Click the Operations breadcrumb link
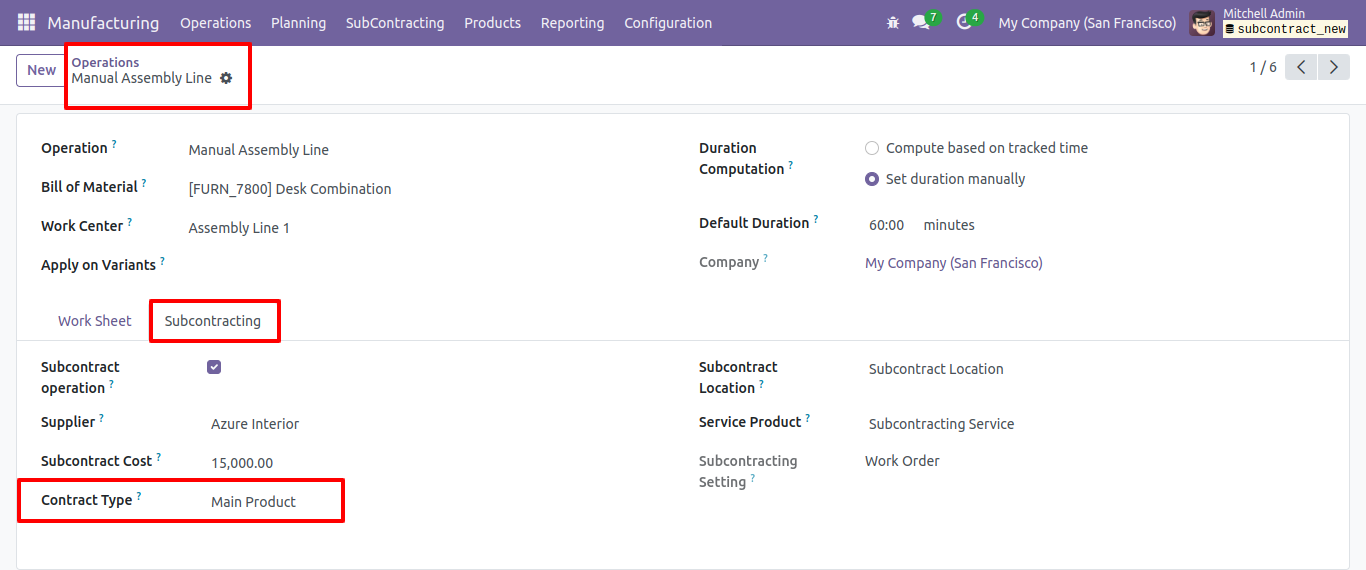Viewport: 1366px width, 570px height. (x=105, y=62)
